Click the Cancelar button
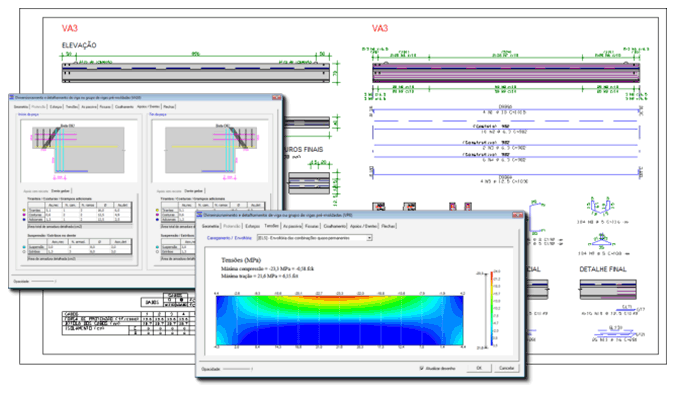Viewport: 675px width, 393px height. pyautogui.click(x=506, y=368)
